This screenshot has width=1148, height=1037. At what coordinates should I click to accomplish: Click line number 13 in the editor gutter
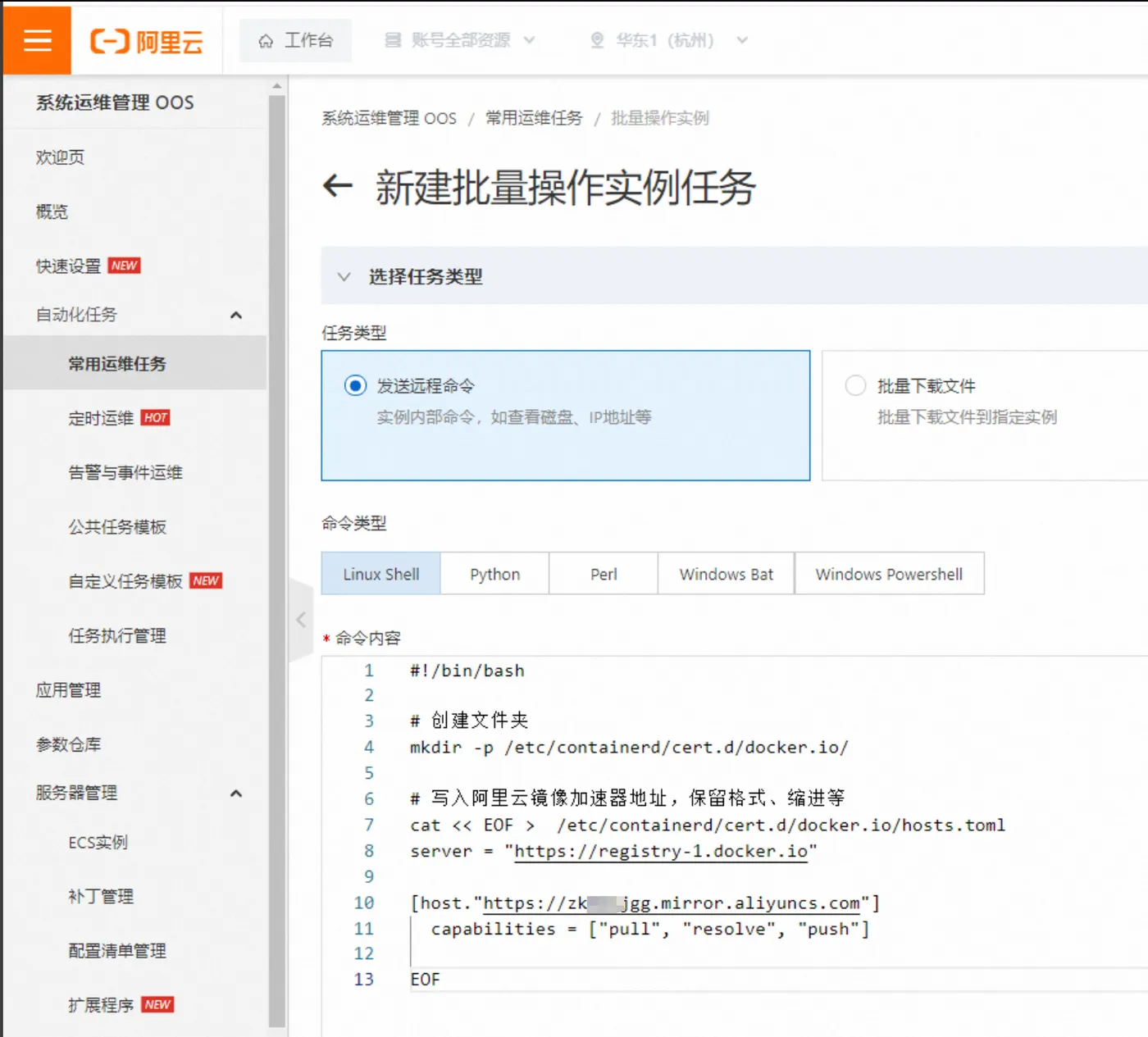(x=363, y=979)
